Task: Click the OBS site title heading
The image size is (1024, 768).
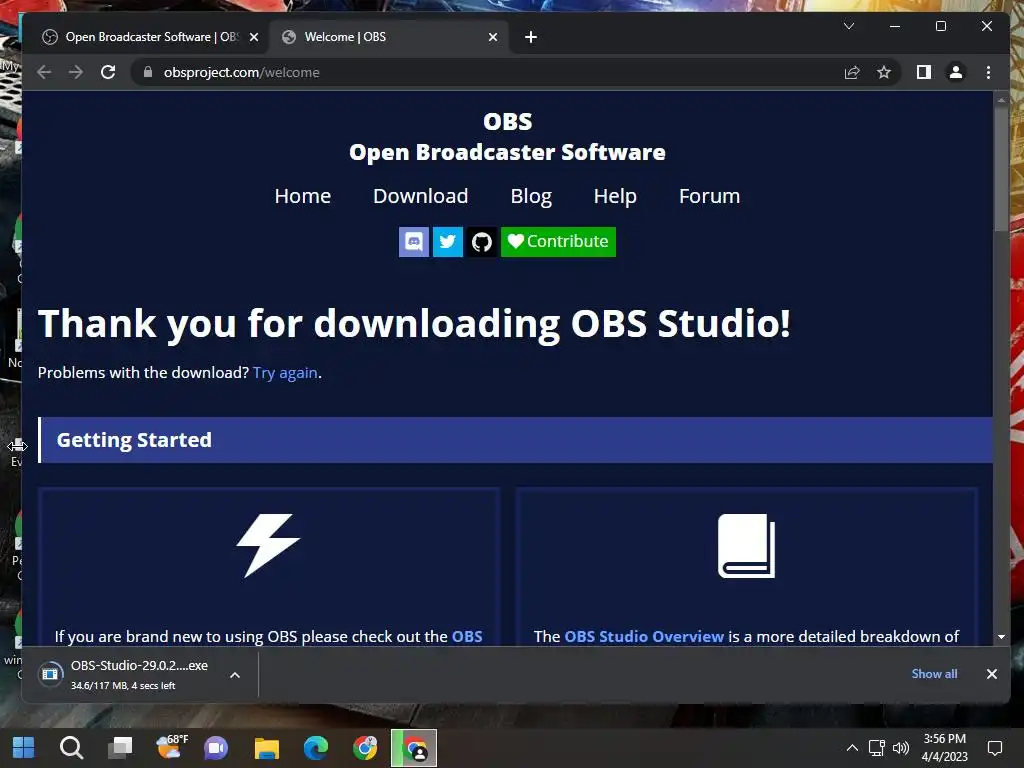Action: (507, 121)
